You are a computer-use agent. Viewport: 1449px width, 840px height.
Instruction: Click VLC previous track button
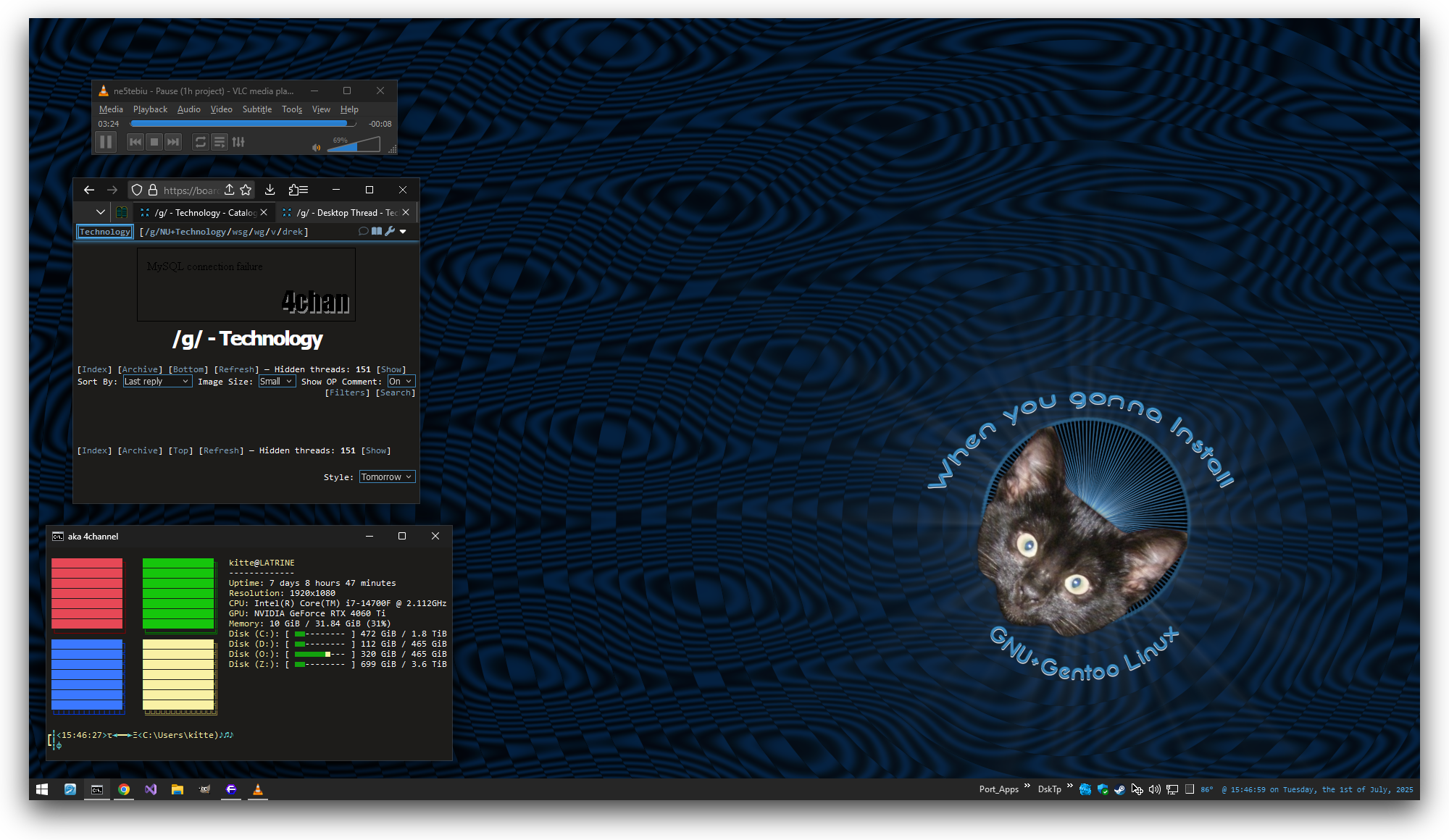point(135,142)
